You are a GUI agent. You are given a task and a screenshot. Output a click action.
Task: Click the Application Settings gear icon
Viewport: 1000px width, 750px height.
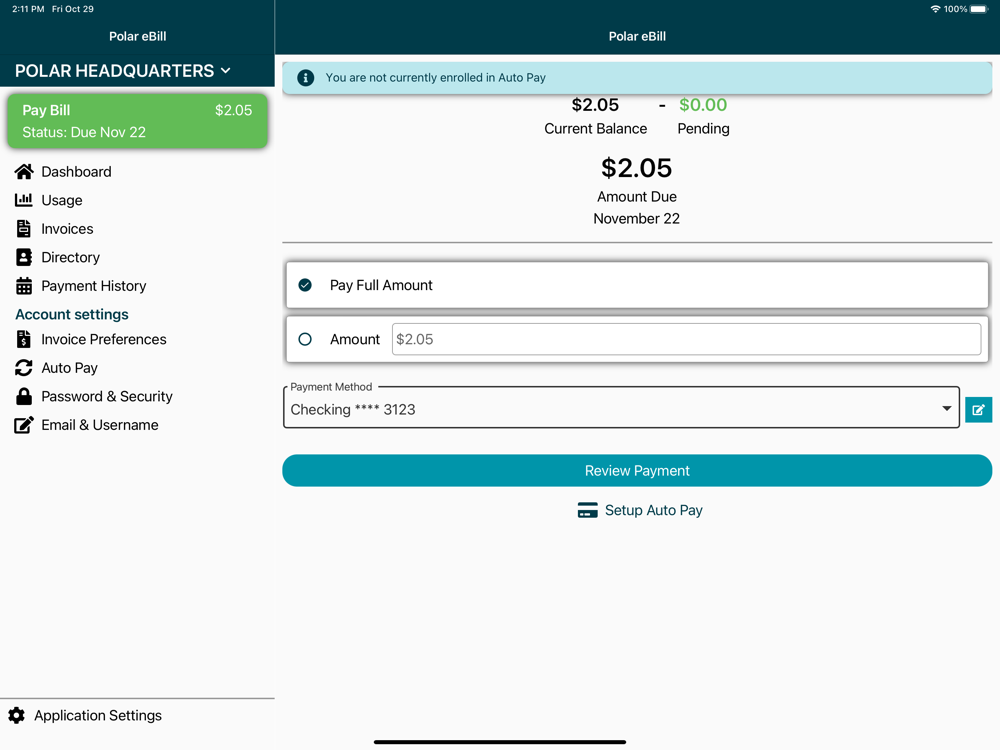coord(17,716)
